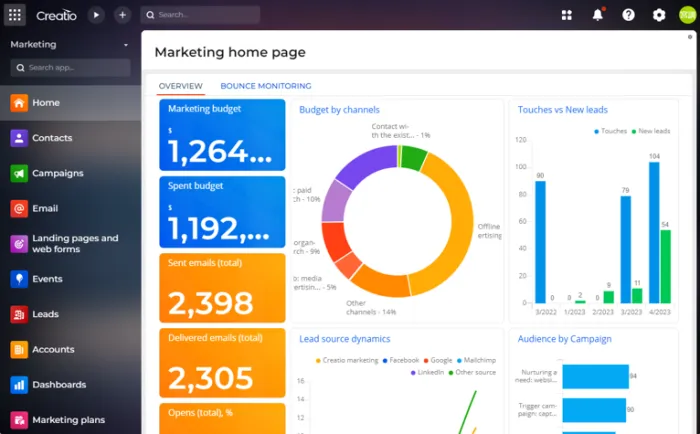Toggle the Touches series in chart legend
700x434 pixels.
coord(609,131)
